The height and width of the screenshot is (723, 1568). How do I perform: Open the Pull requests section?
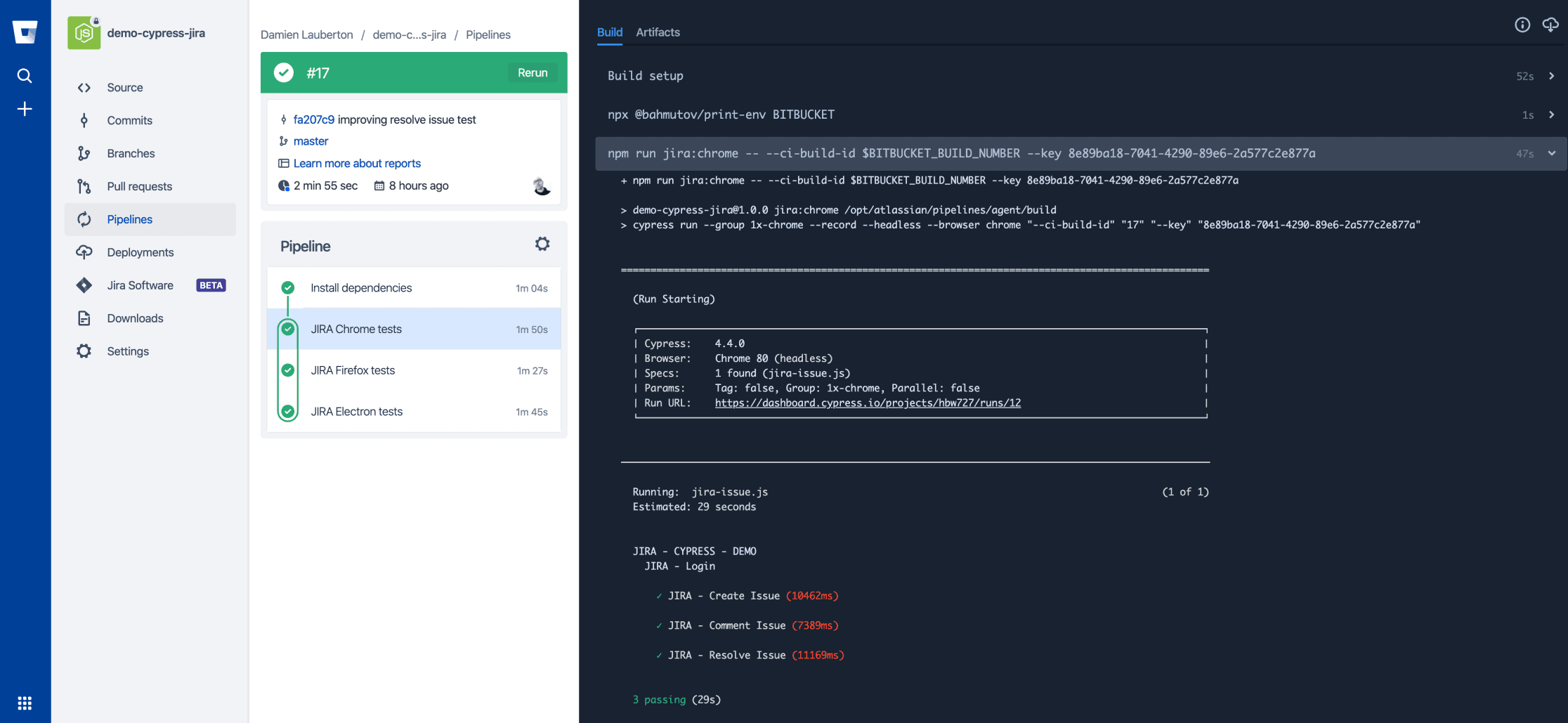[138, 186]
